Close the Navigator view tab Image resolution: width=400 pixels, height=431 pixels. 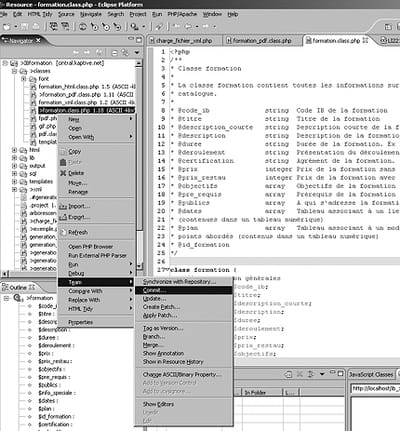click(38, 40)
